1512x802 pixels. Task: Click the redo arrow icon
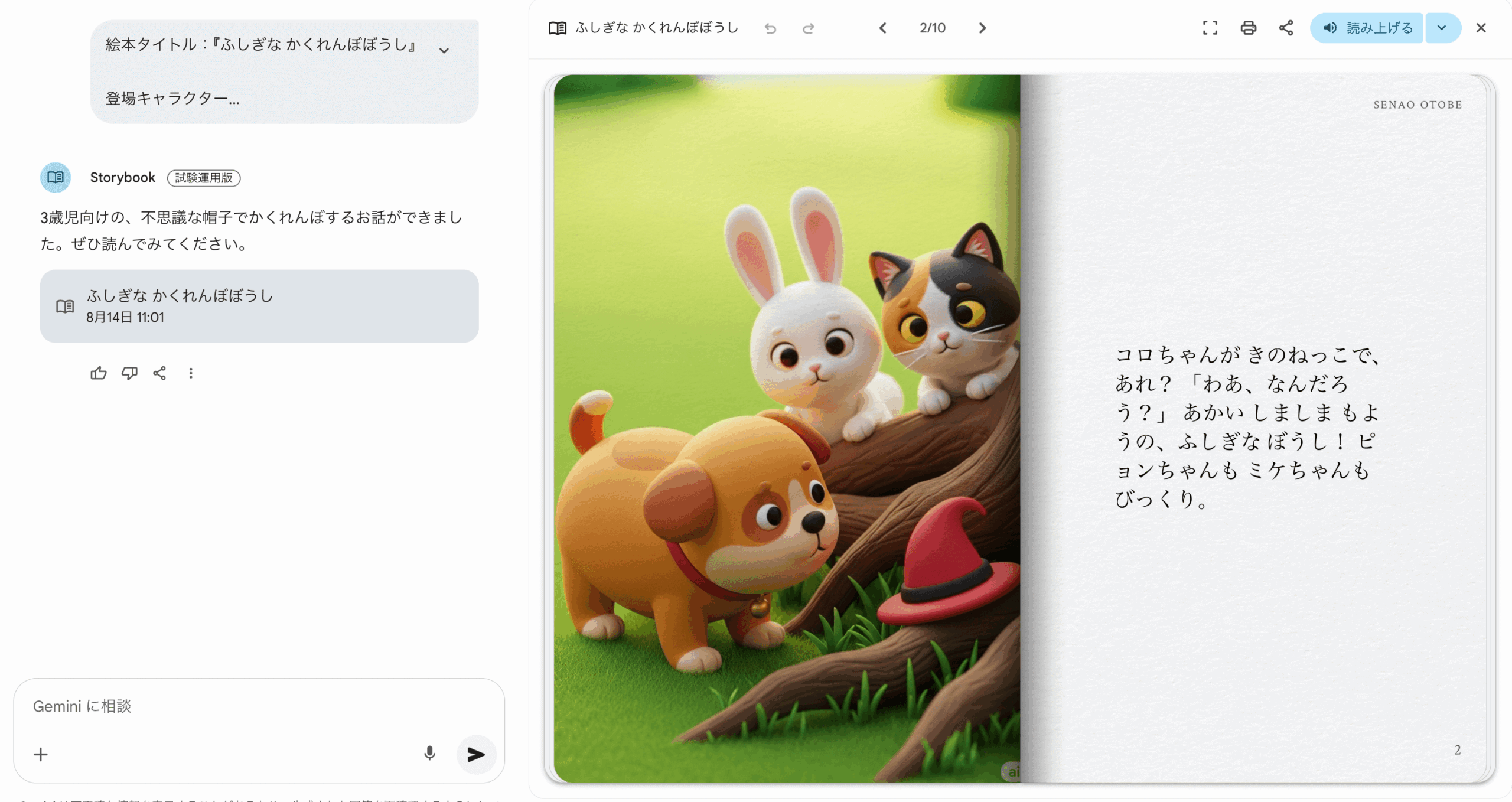pos(808,28)
